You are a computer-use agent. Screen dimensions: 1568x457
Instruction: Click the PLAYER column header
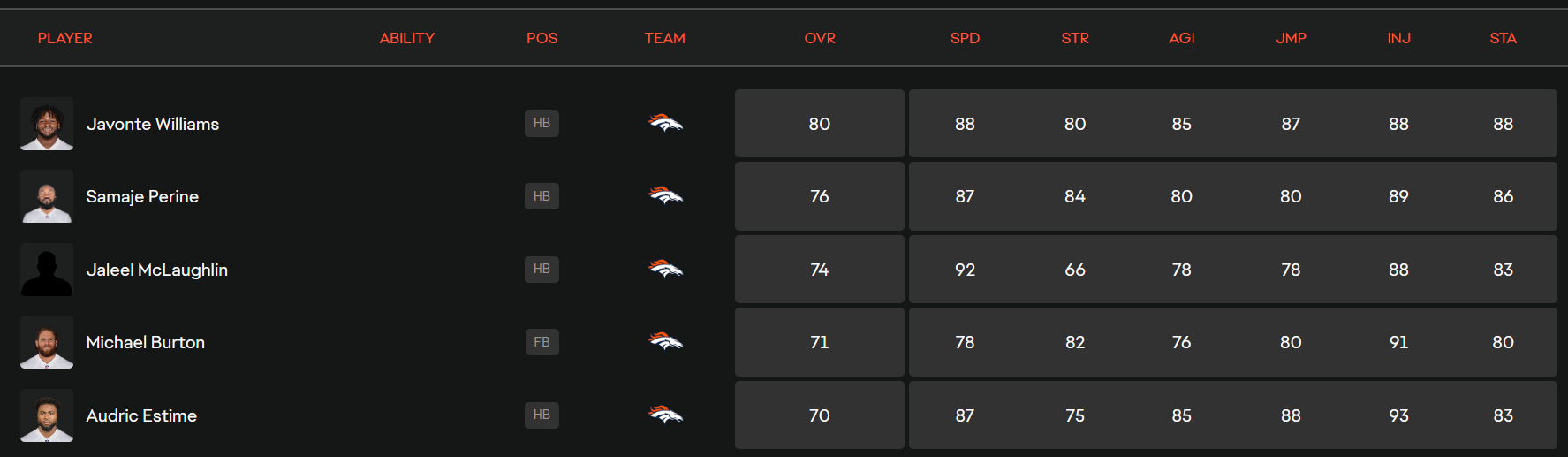[64, 39]
